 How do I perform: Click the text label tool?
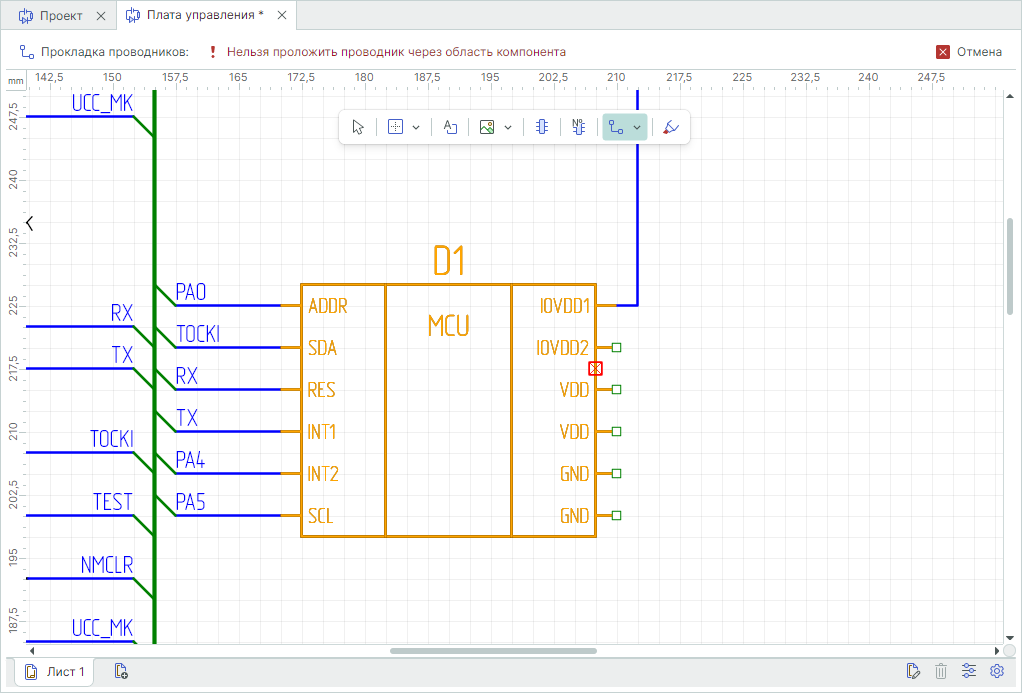click(450, 127)
